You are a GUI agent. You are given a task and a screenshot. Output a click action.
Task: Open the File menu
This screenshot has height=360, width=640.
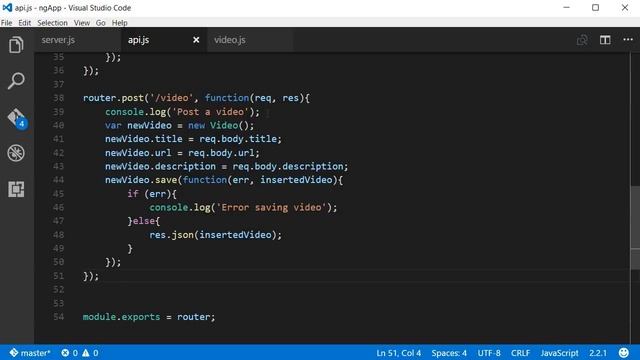pos(7,23)
